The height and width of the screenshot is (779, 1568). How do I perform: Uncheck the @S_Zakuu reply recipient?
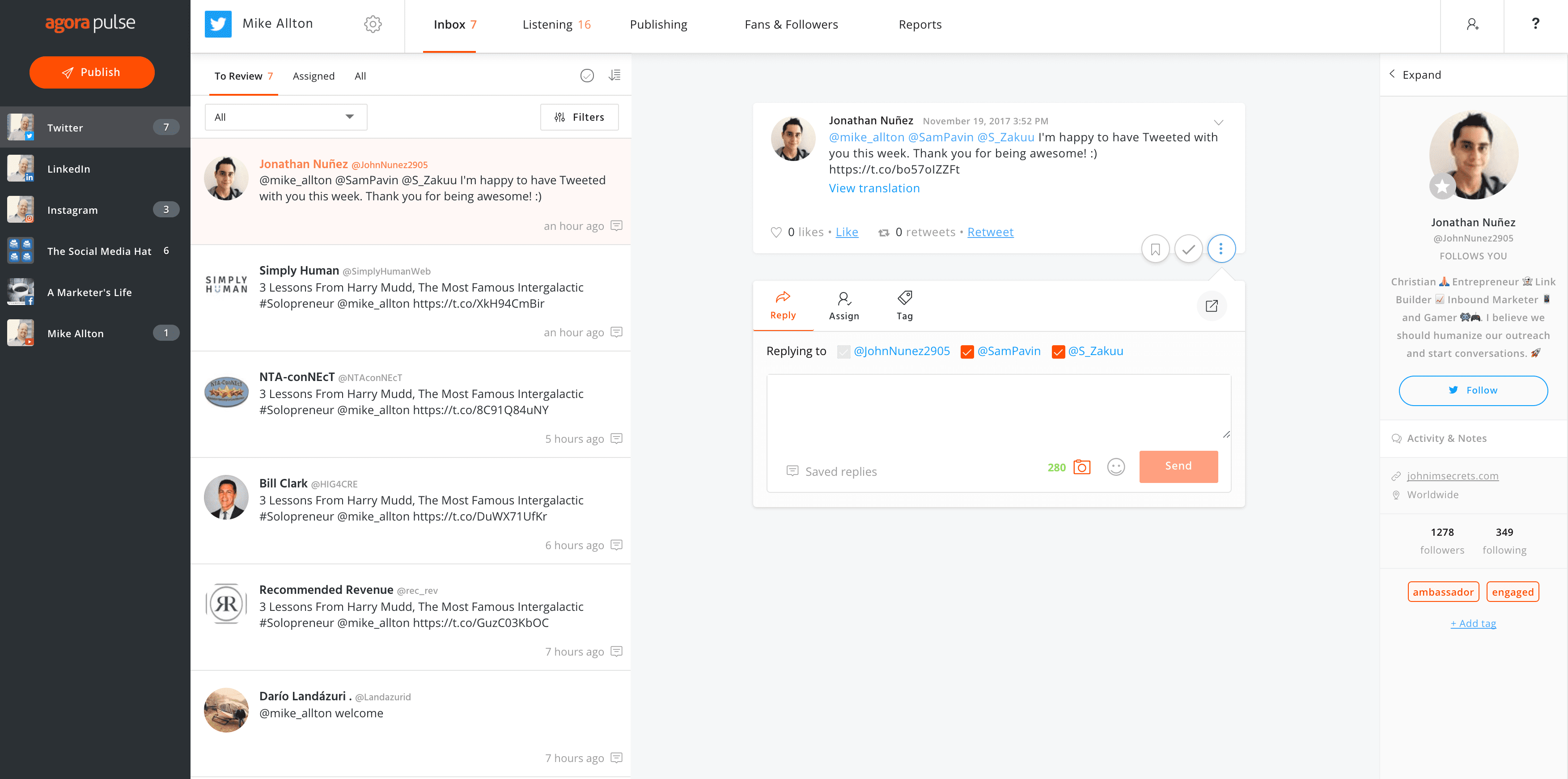tap(1058, 352)
